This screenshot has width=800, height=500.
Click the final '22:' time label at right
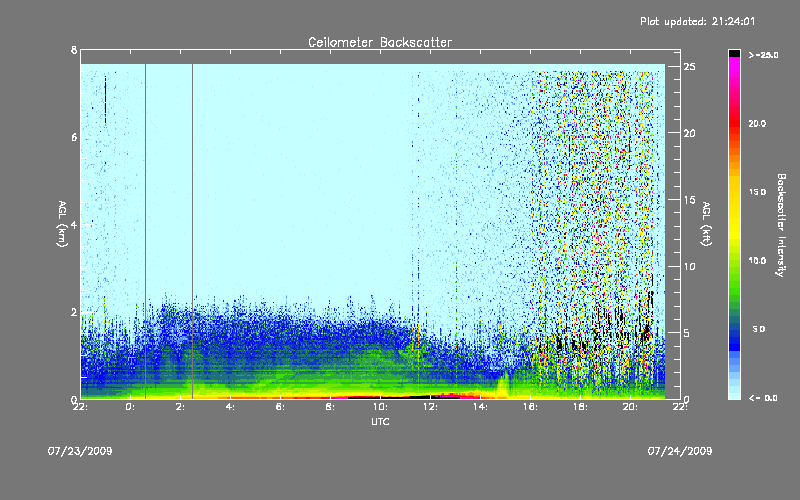point(680,407)
